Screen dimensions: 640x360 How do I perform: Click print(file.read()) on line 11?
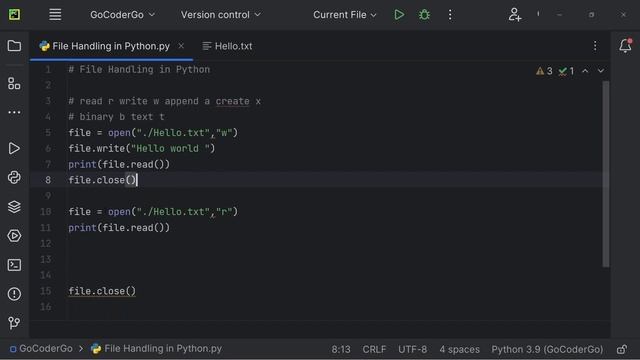tap(119, 228)
